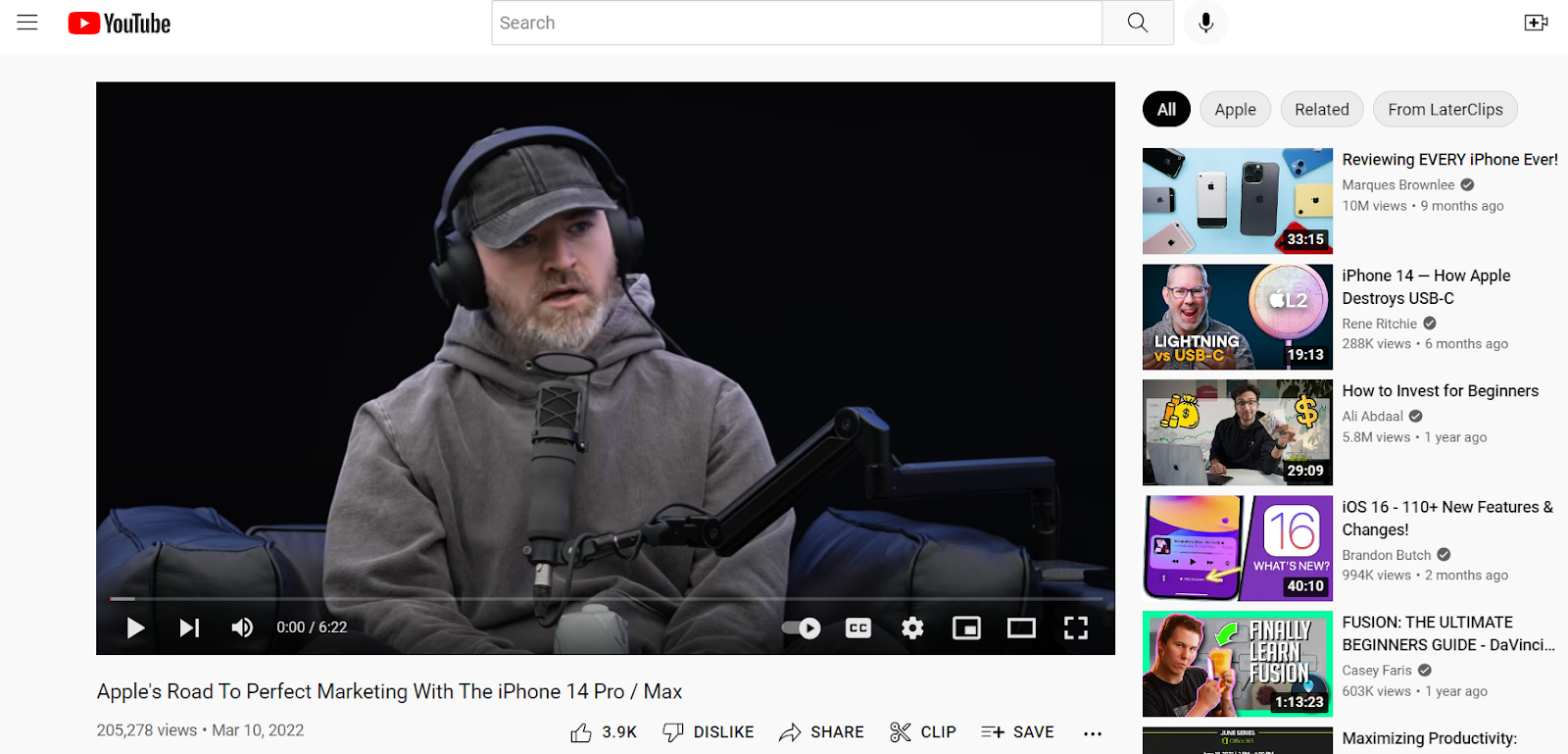Viewport: 1568px width, 754px height.
Task: Share this video
Action: pyautogui.click(x=821, y=732)
